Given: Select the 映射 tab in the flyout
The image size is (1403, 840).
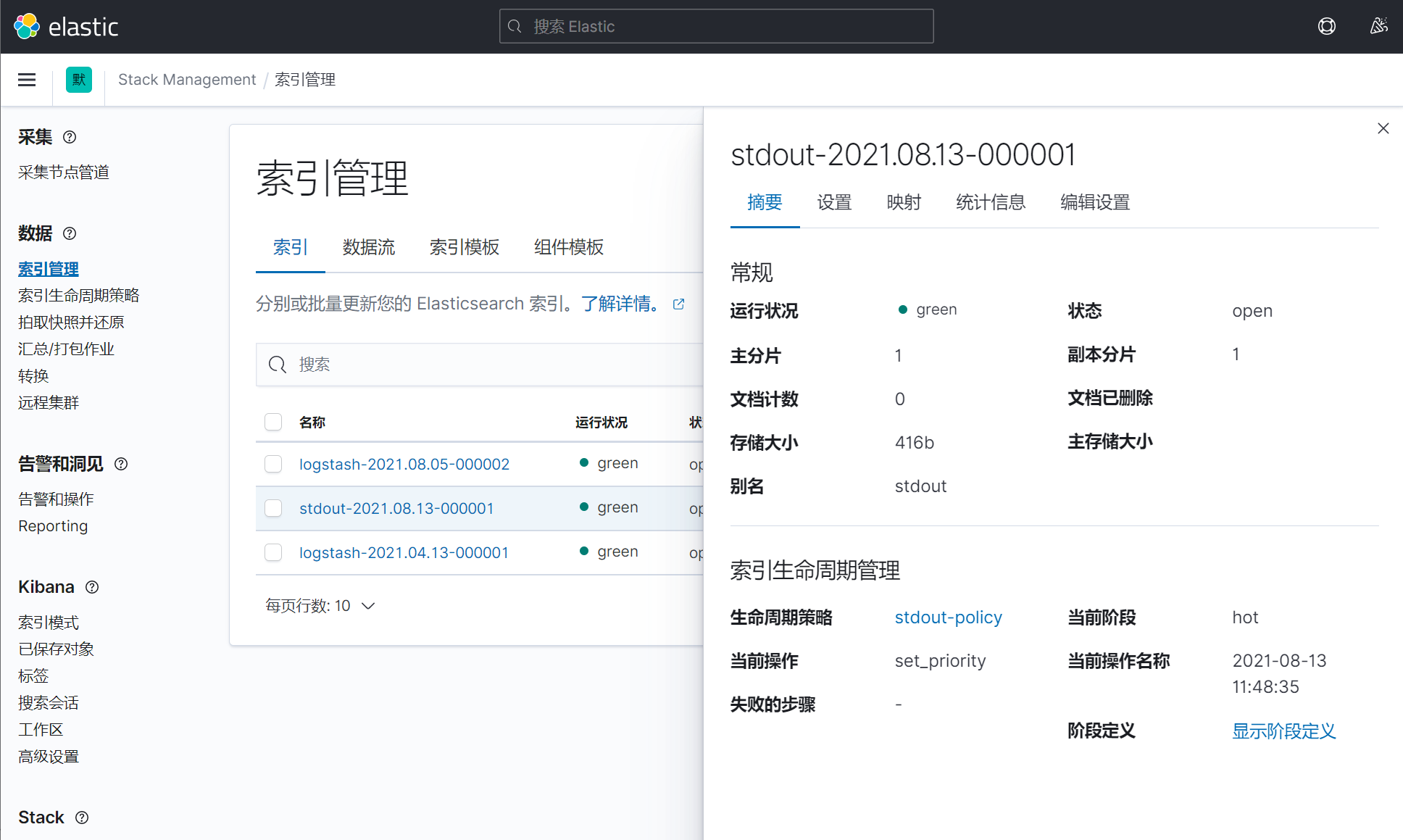Looking at the screenshot, I should point(904,202).
